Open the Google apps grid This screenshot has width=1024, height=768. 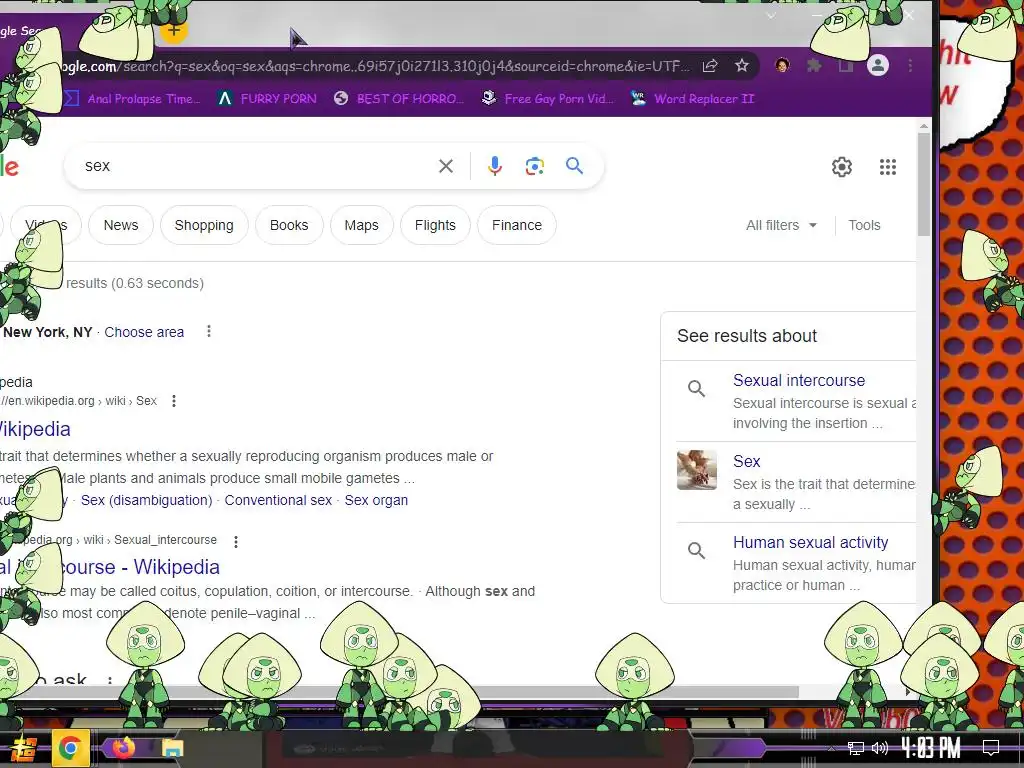click(888, 167)
